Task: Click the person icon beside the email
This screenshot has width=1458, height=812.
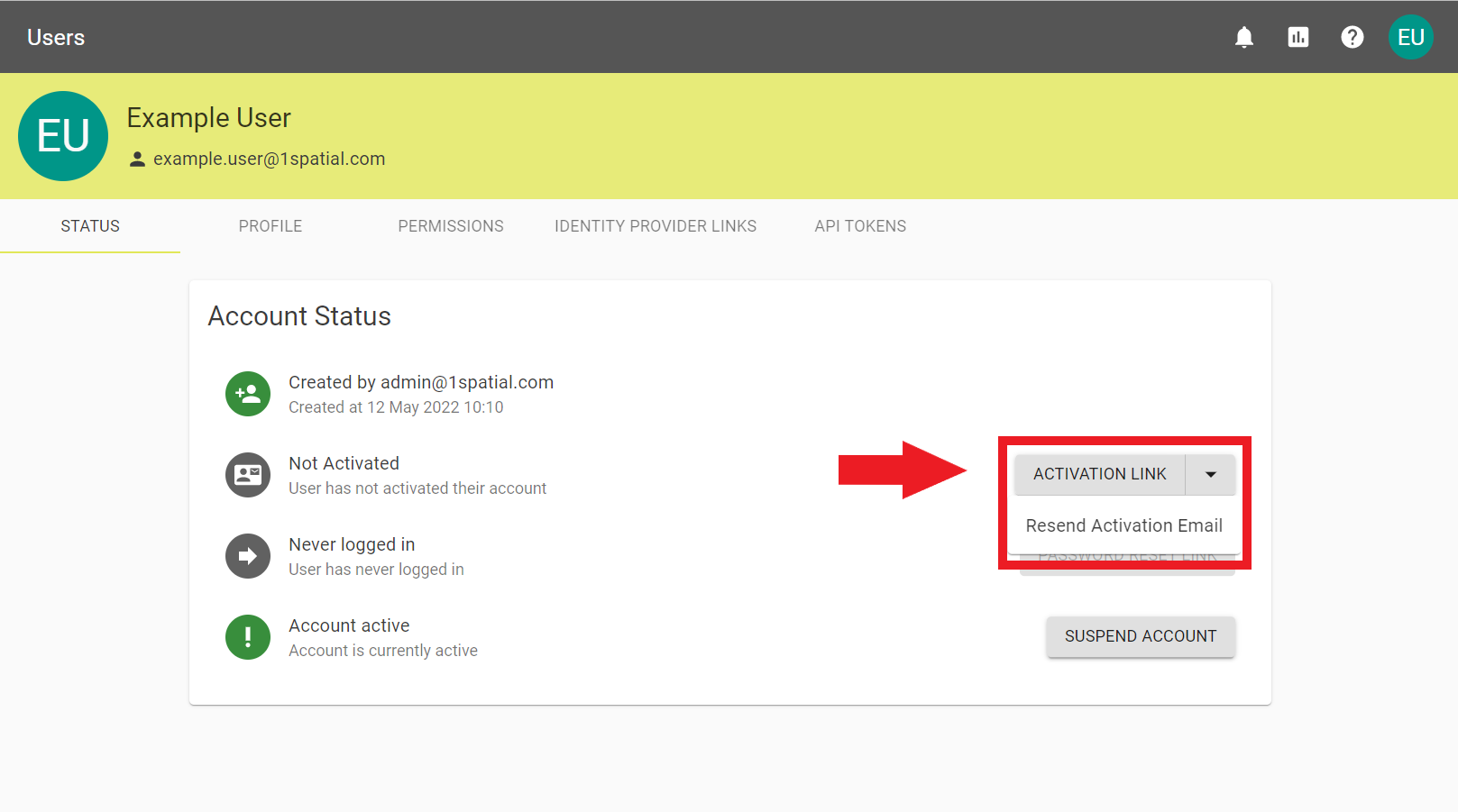Action: pyautogui.click(x=137, y=160)
